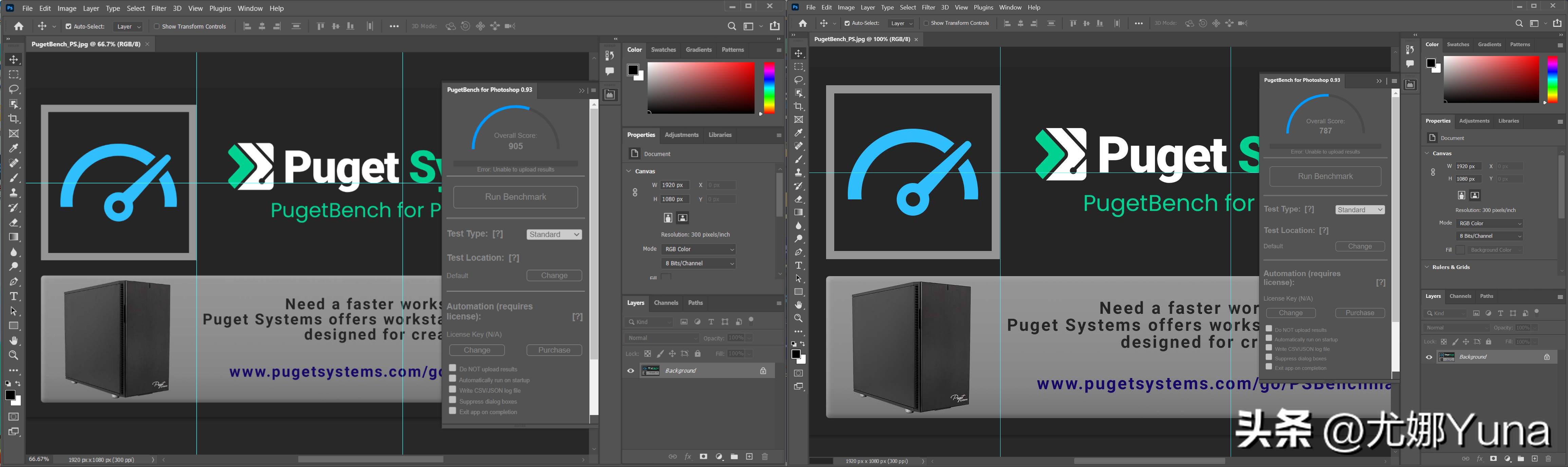Screen dimensions: 1568x467
Task: Click the Purchase button in left panel
Action: click(554, 350)
